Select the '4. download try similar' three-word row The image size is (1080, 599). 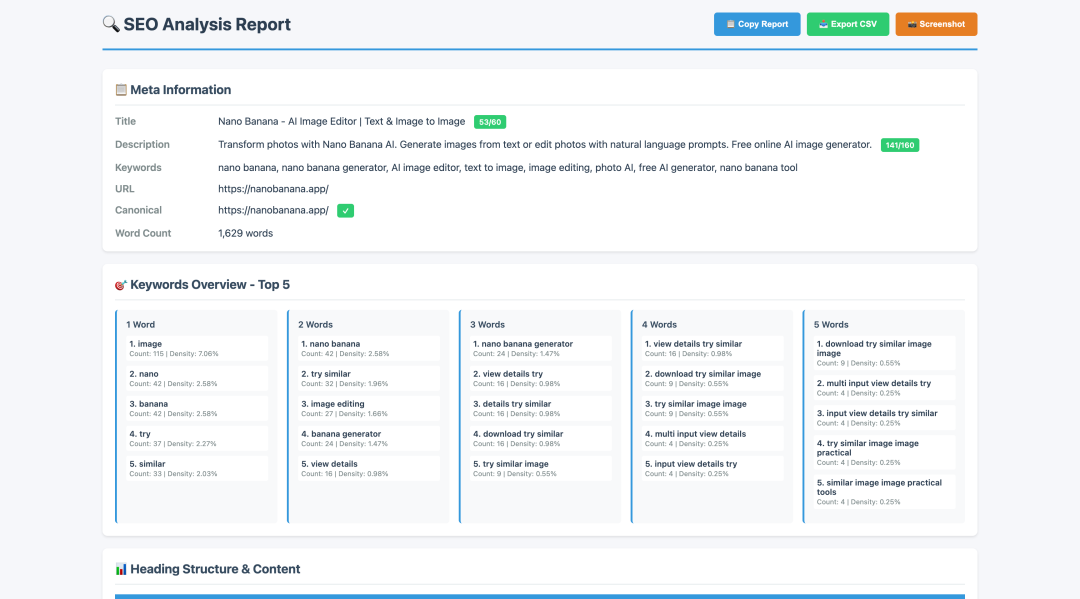click(541, 439)
